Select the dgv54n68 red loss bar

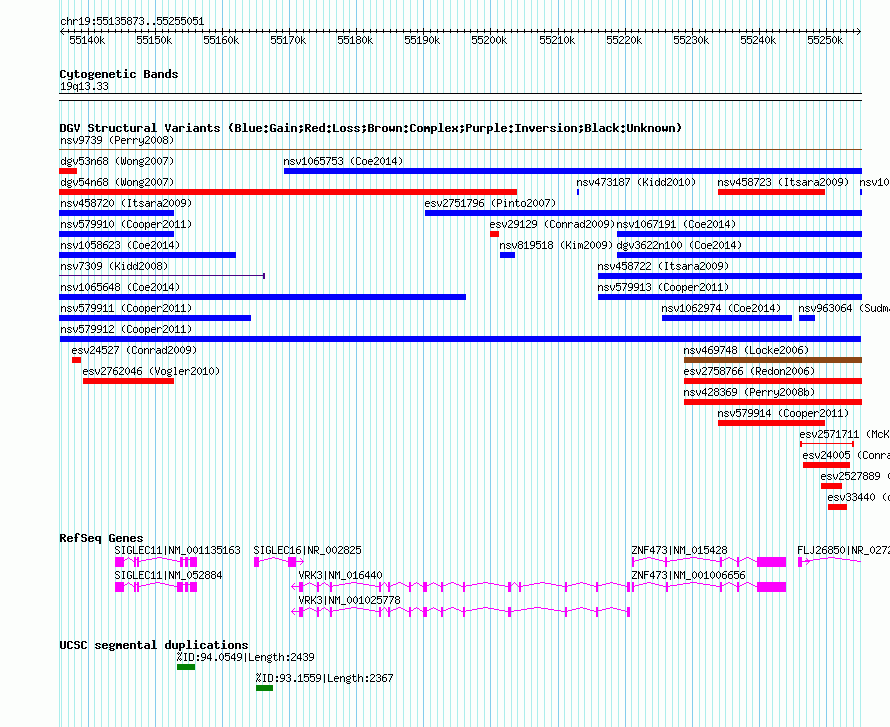click(288, 192)
